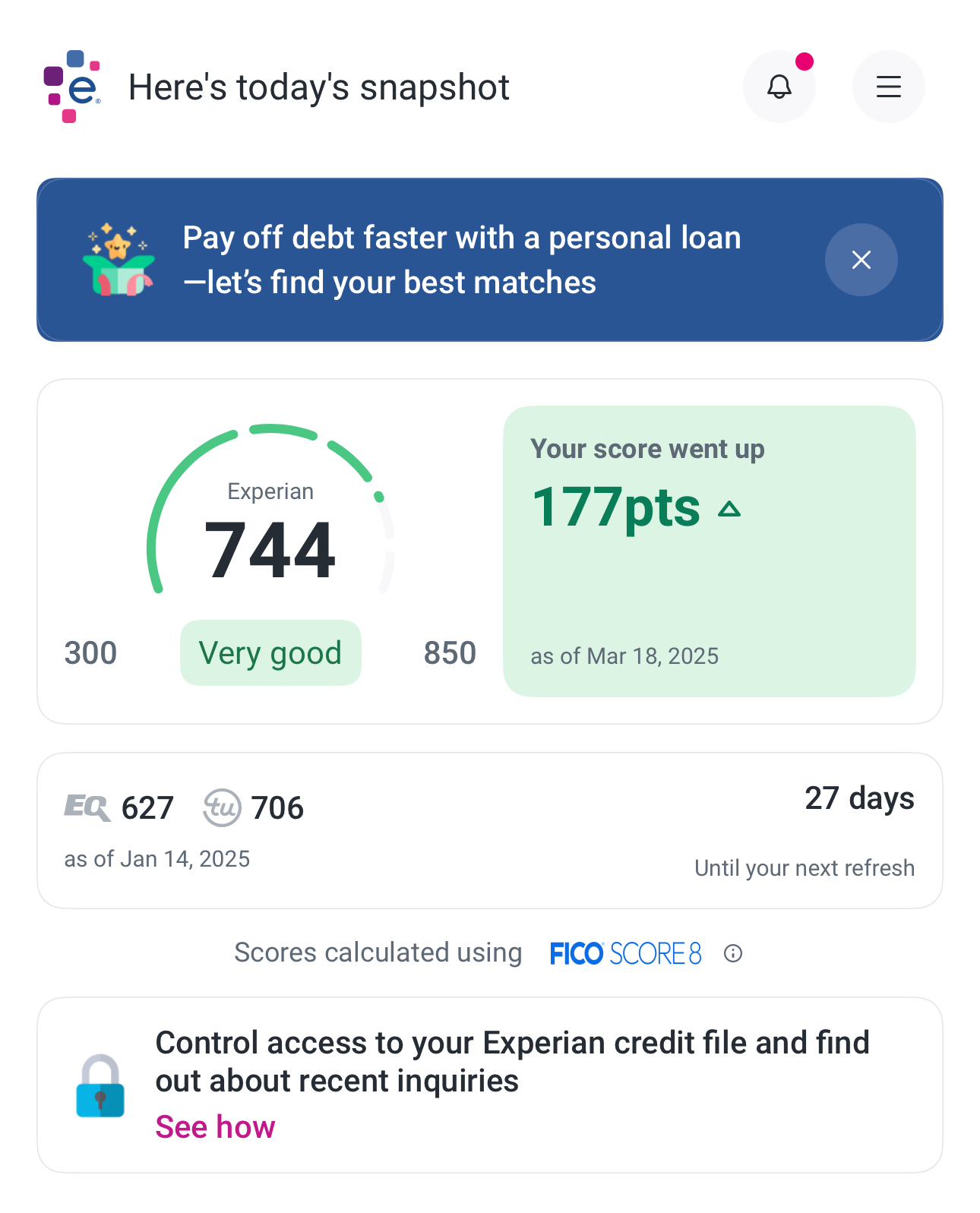Tap the TransUnion tu logo
This screenshot has height=1213, width=980.
coord(222,807)
